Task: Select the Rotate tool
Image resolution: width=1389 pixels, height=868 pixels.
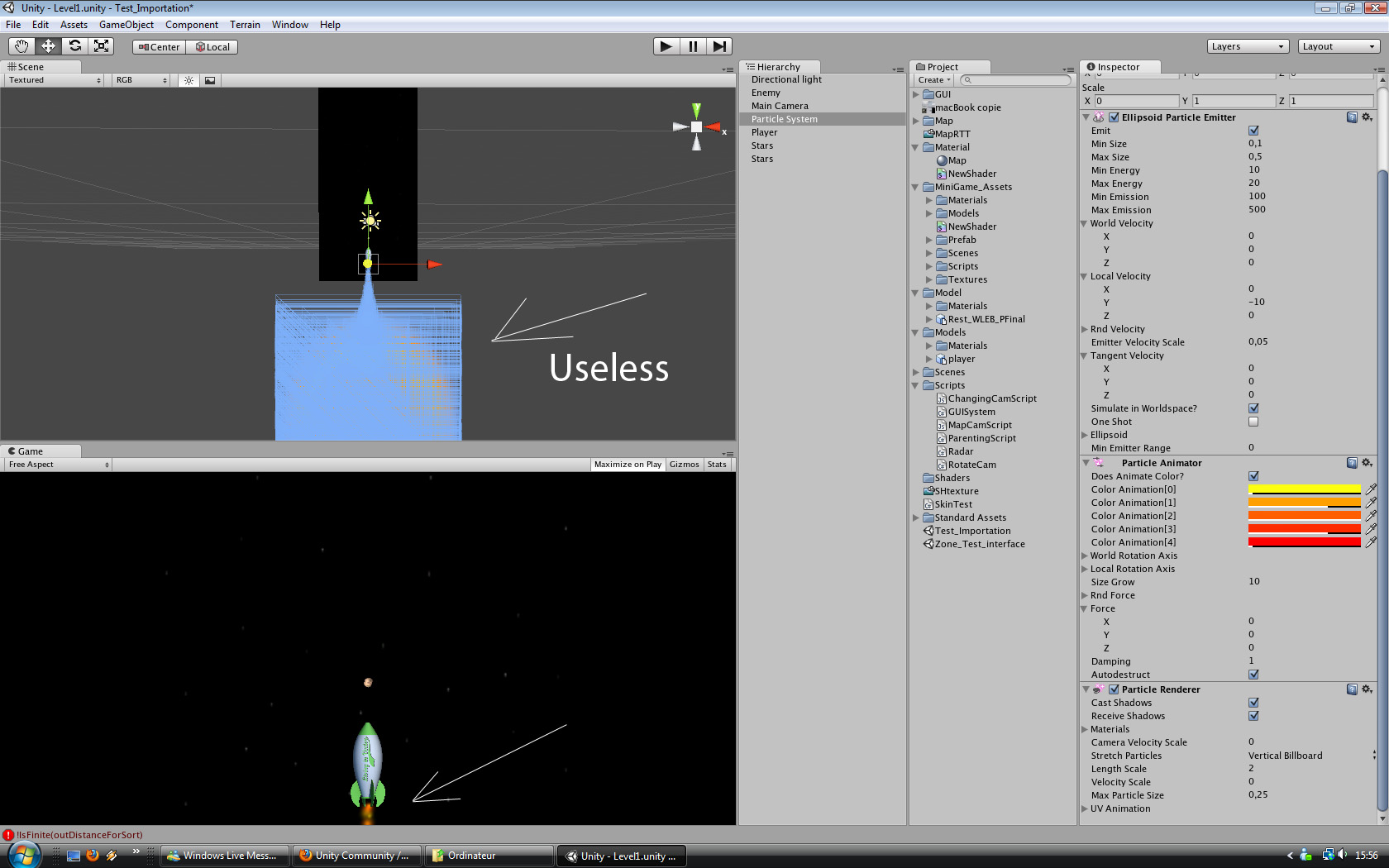Action: pyautogui.click(x=74, y=46)
